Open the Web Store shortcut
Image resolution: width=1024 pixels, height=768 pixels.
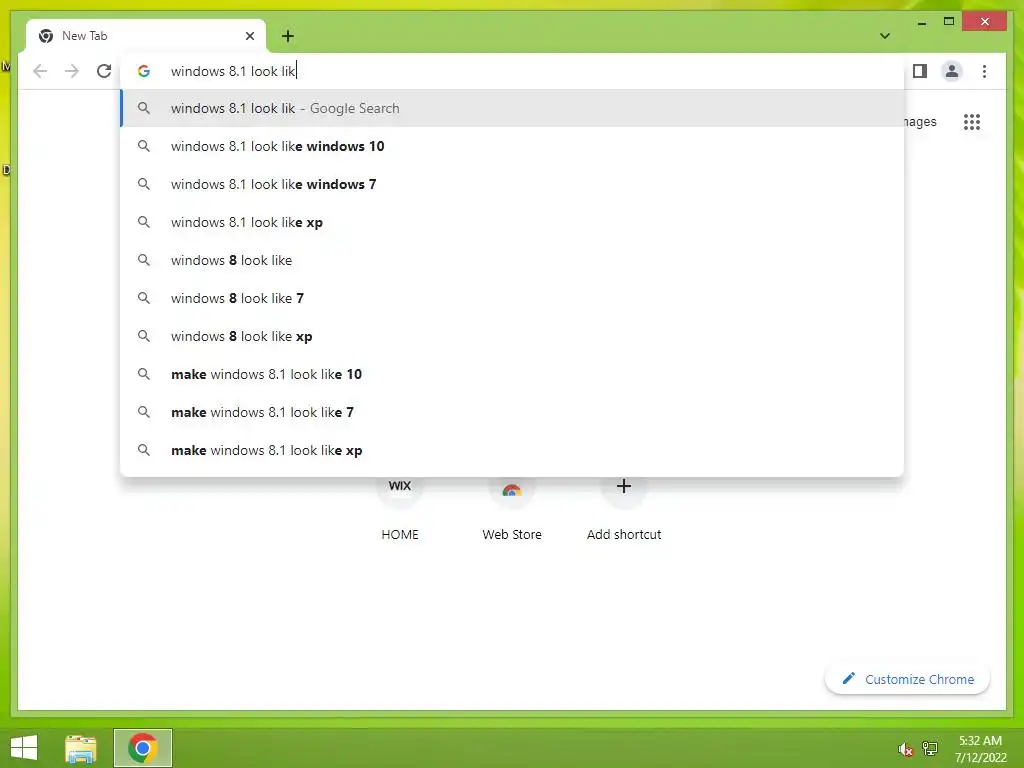pos(512,509)
